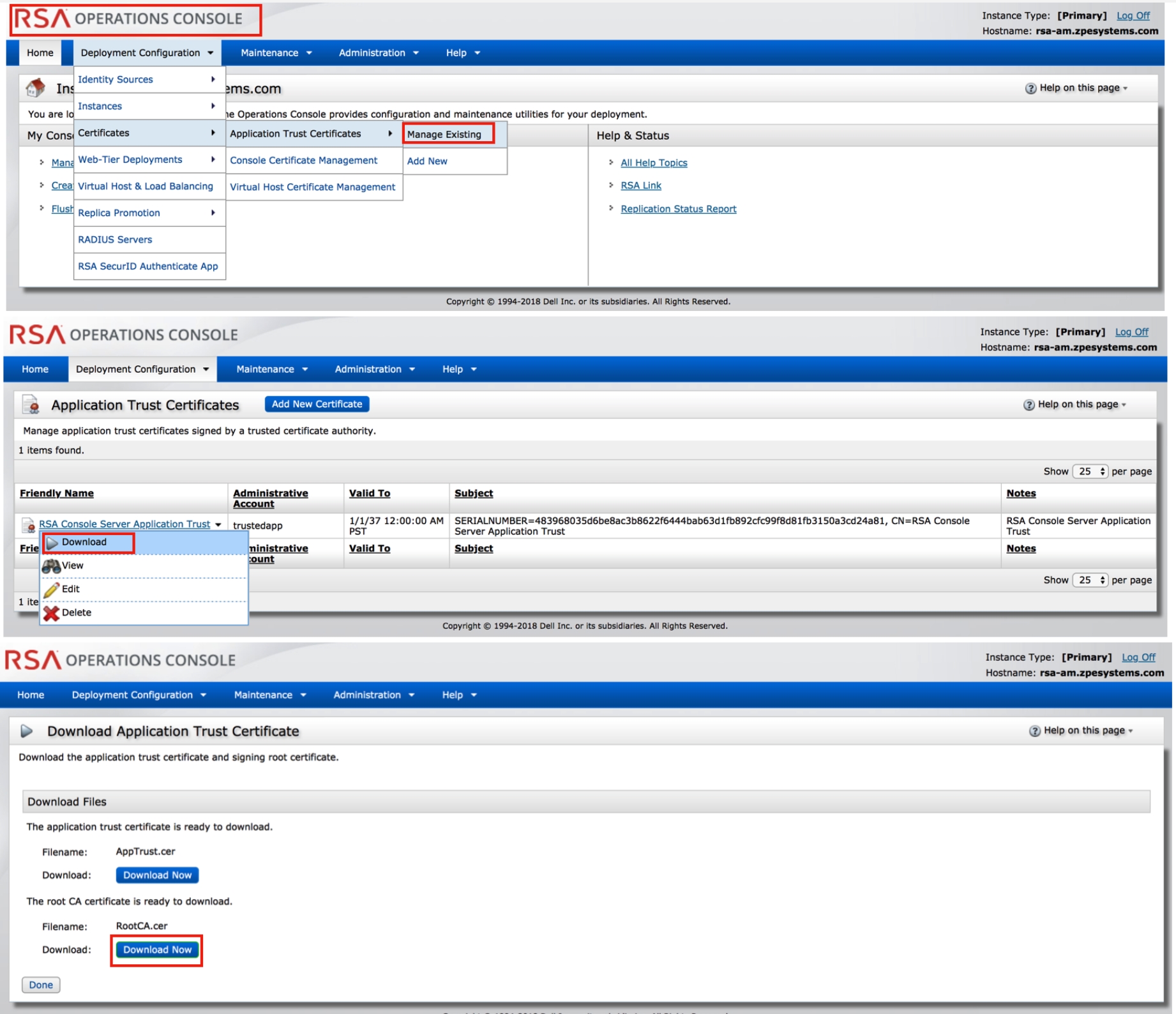This screenshot has width=1176, height=1014.
Task: Open Administration menu in top console
Action: 379,53
